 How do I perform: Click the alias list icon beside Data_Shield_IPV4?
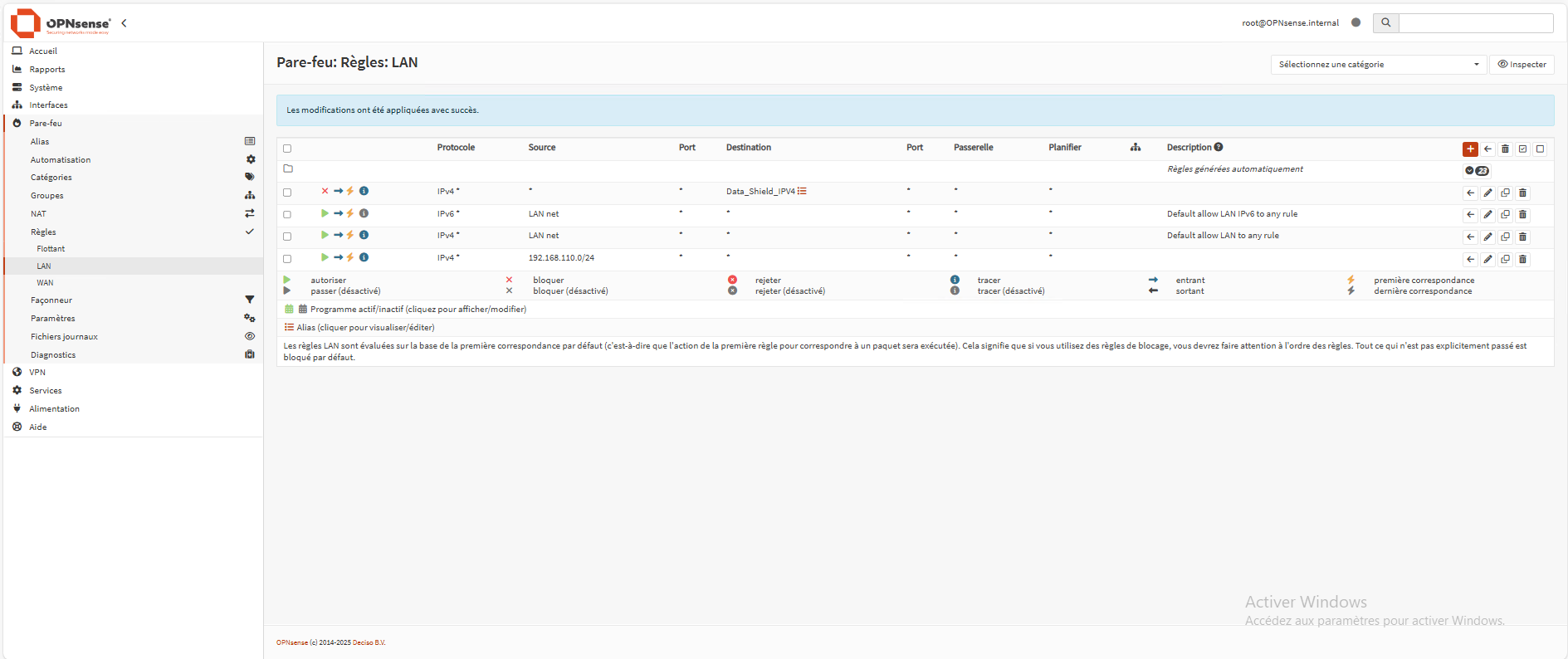802,191
